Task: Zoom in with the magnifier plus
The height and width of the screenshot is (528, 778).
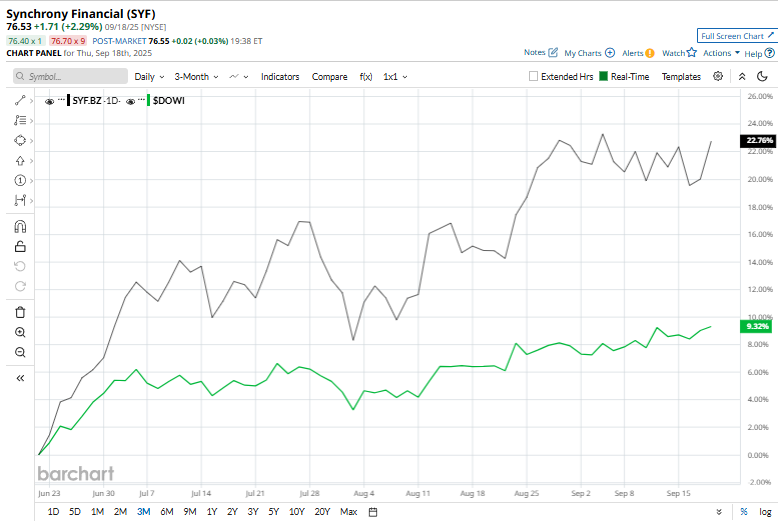Action: point(20,332)
